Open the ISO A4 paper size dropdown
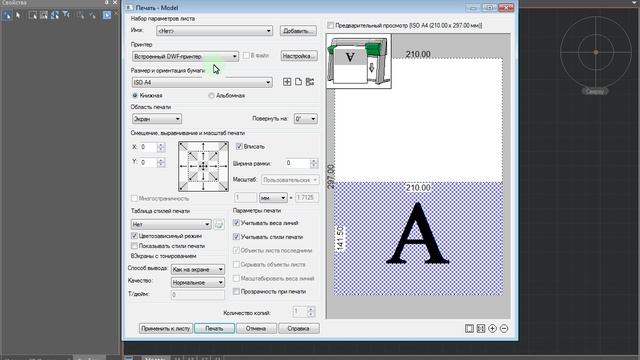This screenshot has width=640, height=360. coord(202,82)
